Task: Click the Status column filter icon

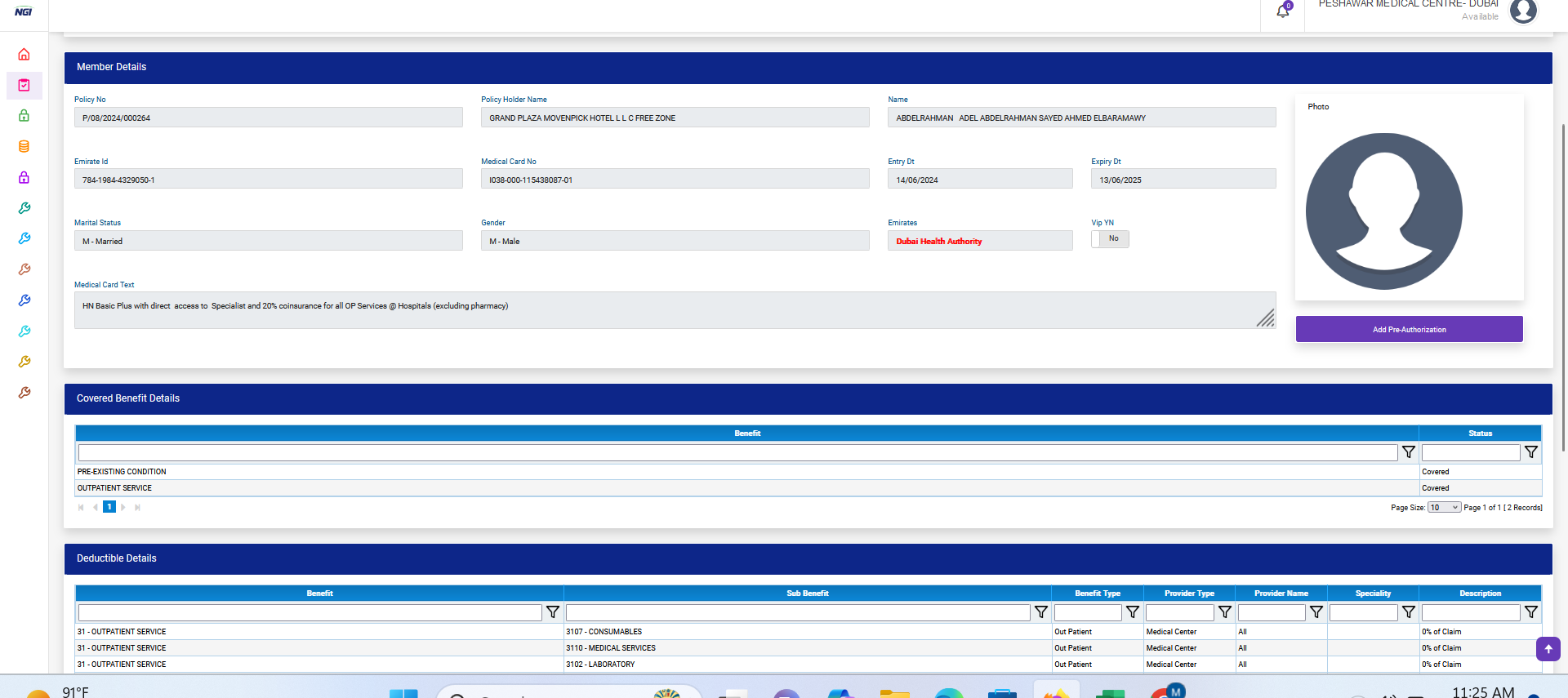Action: click(1530, 452)
